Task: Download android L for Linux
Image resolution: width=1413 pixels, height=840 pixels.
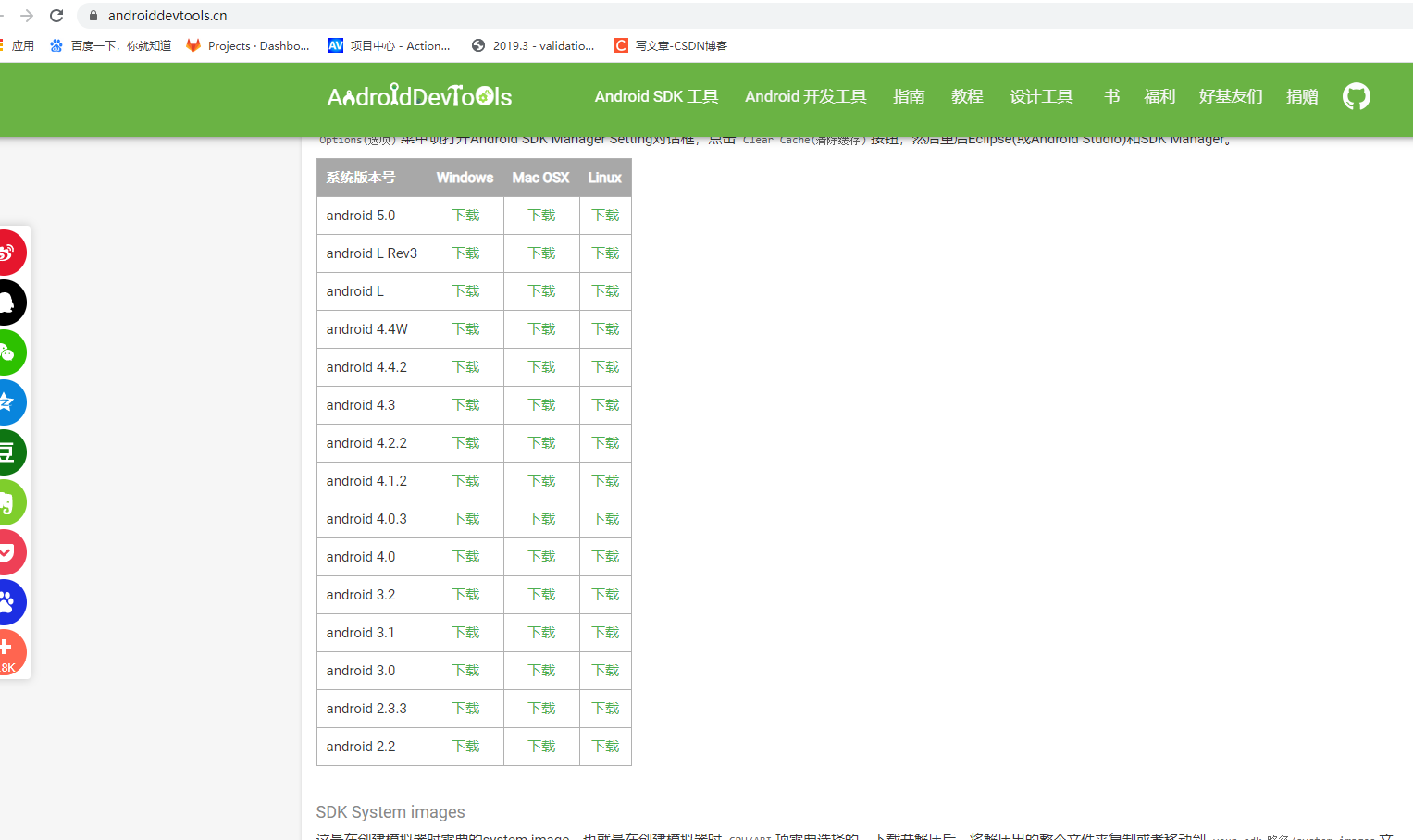Action: pyautogui.click(x=605, y=291)
